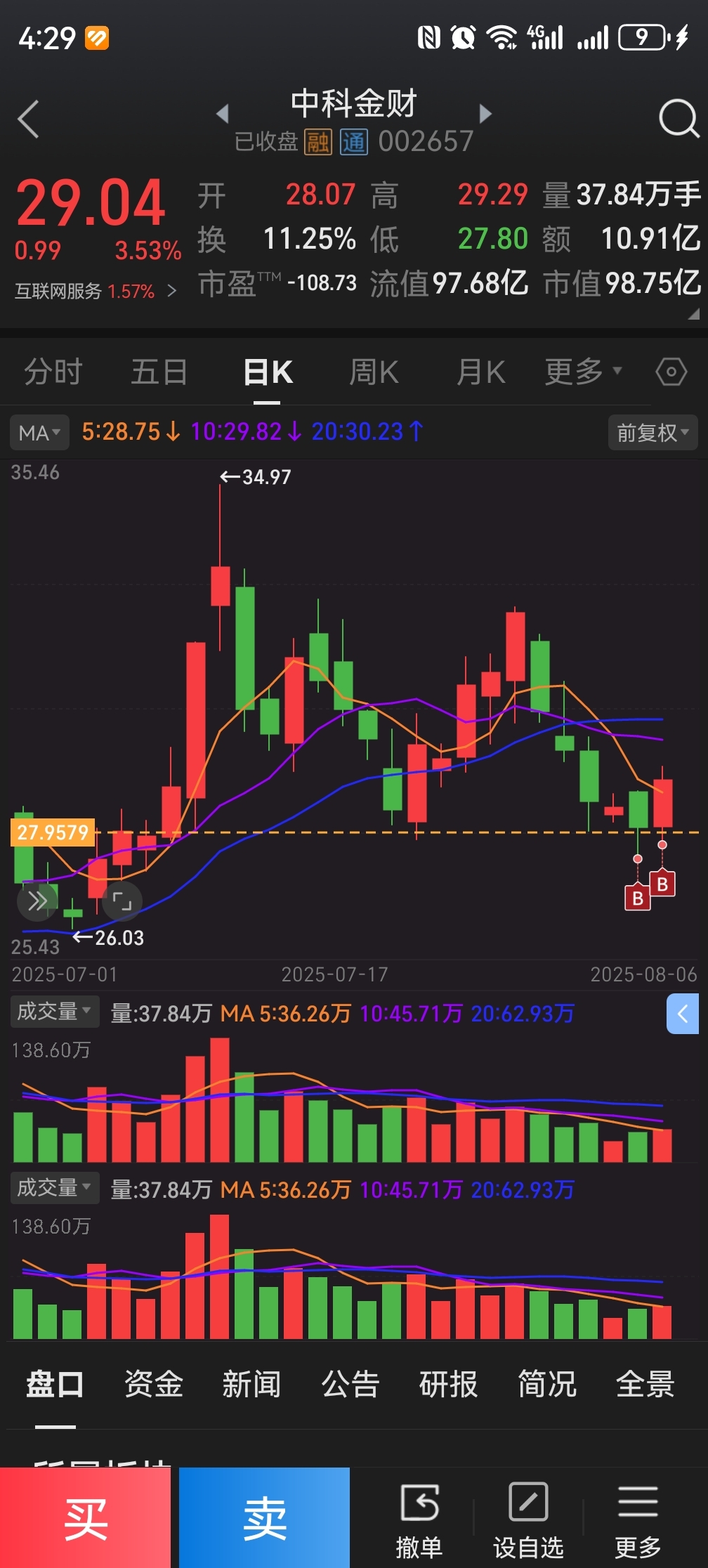Tap the 融 margin trading badge

tap(318, 143)
